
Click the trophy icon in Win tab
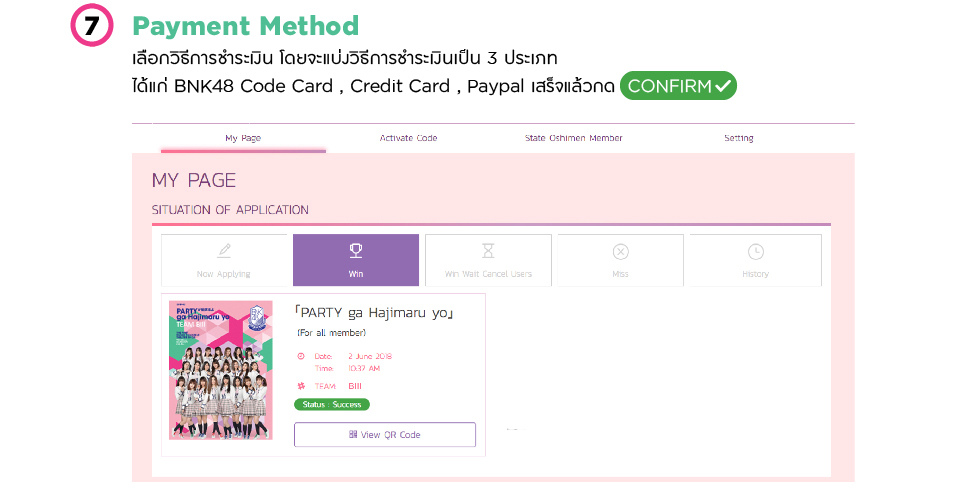click(x=355, y=251)
